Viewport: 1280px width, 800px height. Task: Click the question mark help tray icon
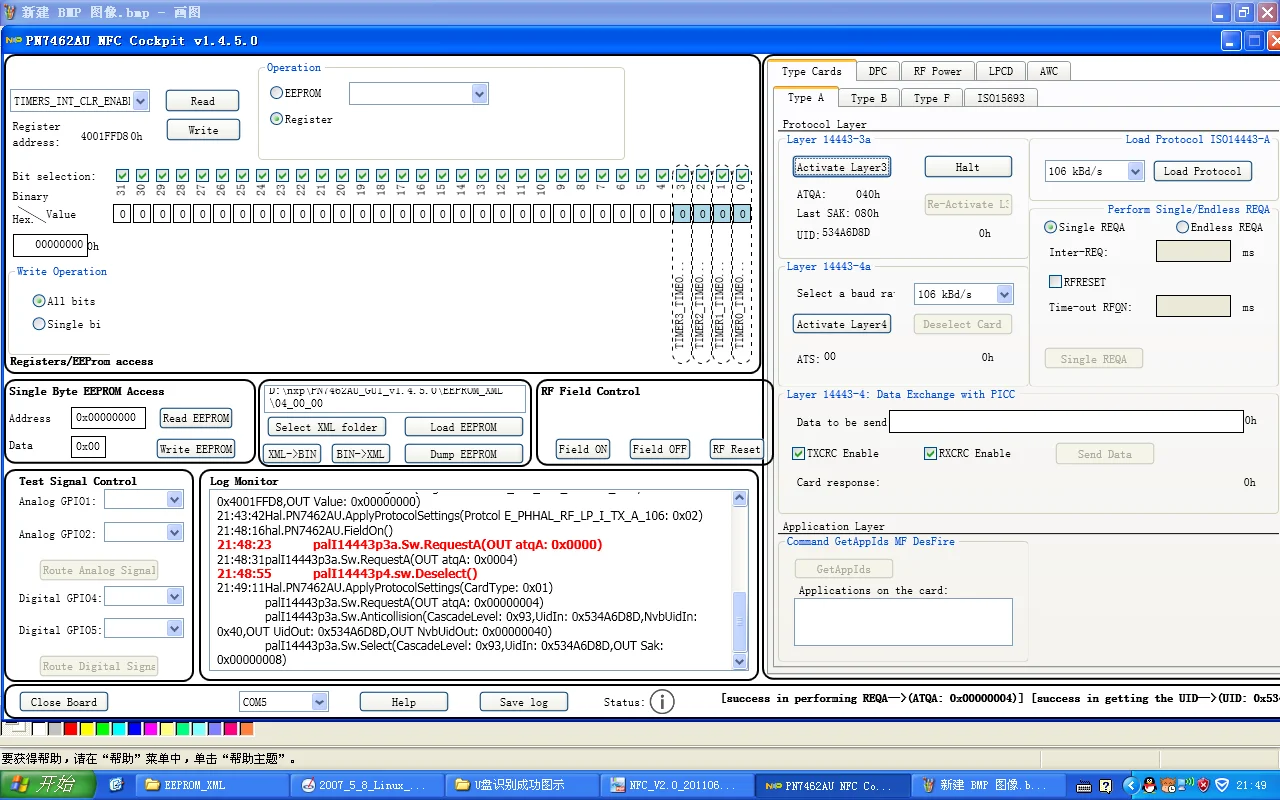pyautogui.click(x=1105, y=786)
